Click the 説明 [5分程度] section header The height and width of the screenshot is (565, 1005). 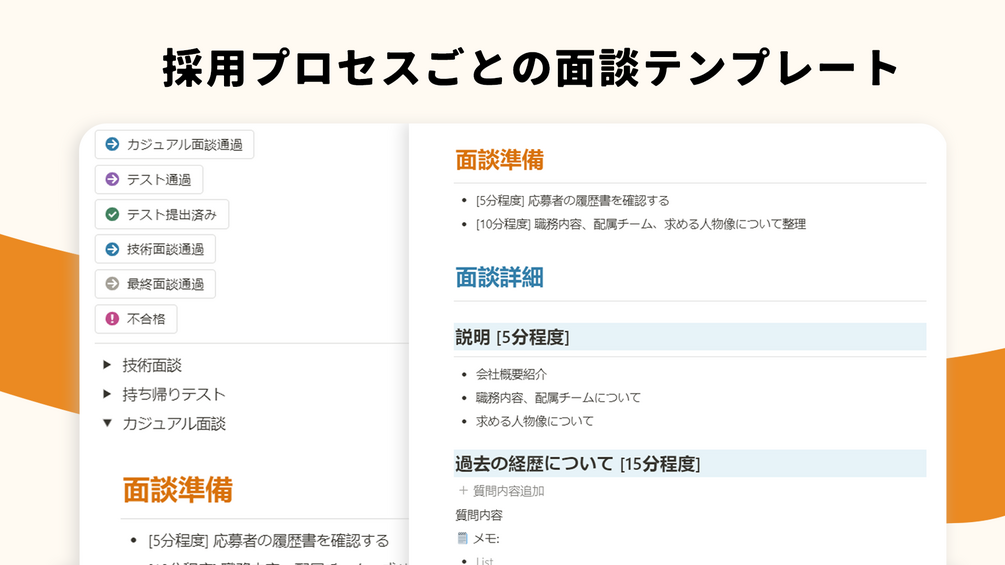pyautogui.click(x=512, y=337)
